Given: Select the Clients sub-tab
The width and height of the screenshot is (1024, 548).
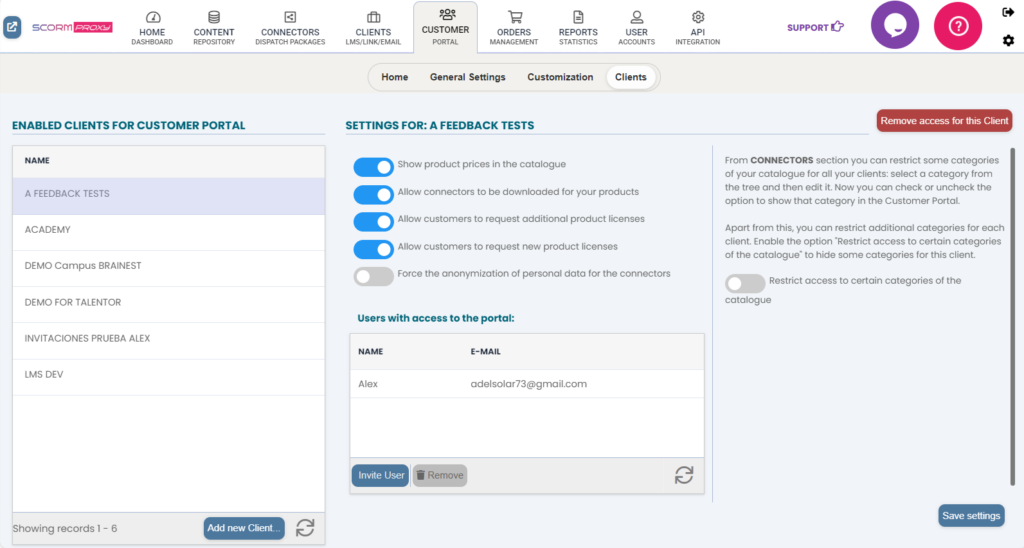Looking at the screenshot, I should (x=630, y=77).
